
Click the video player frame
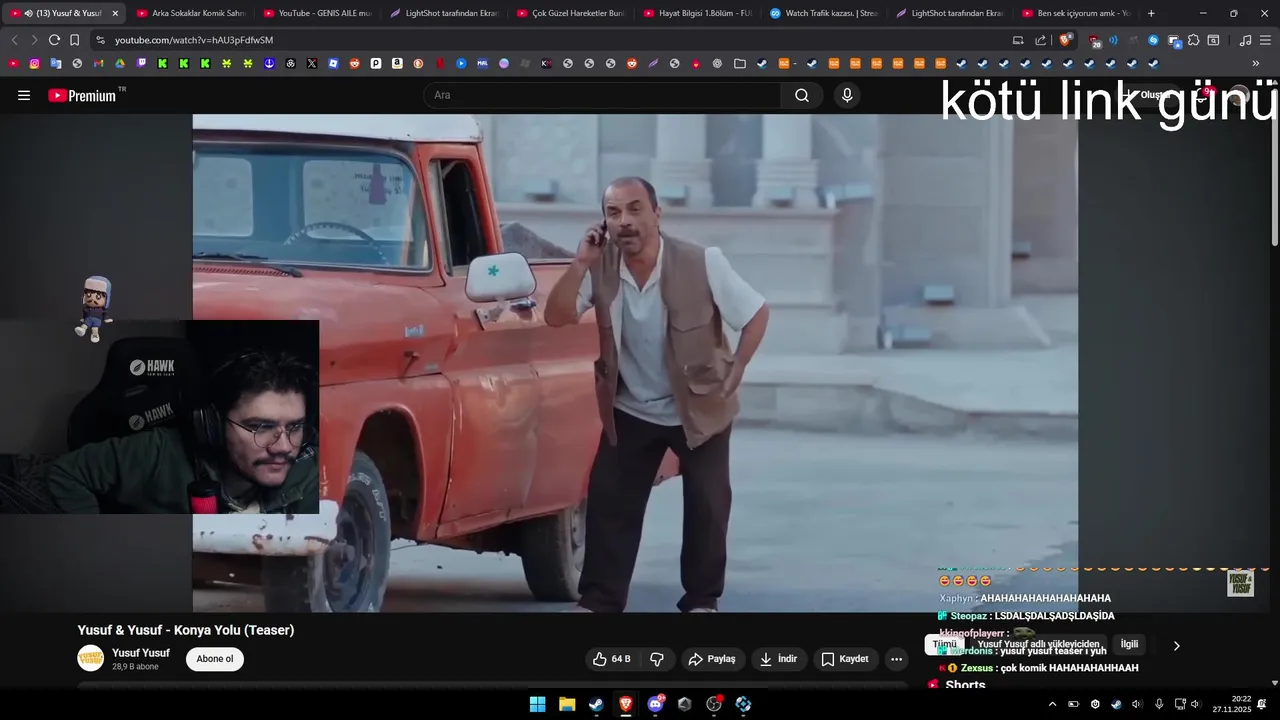[x=635, y=363]
